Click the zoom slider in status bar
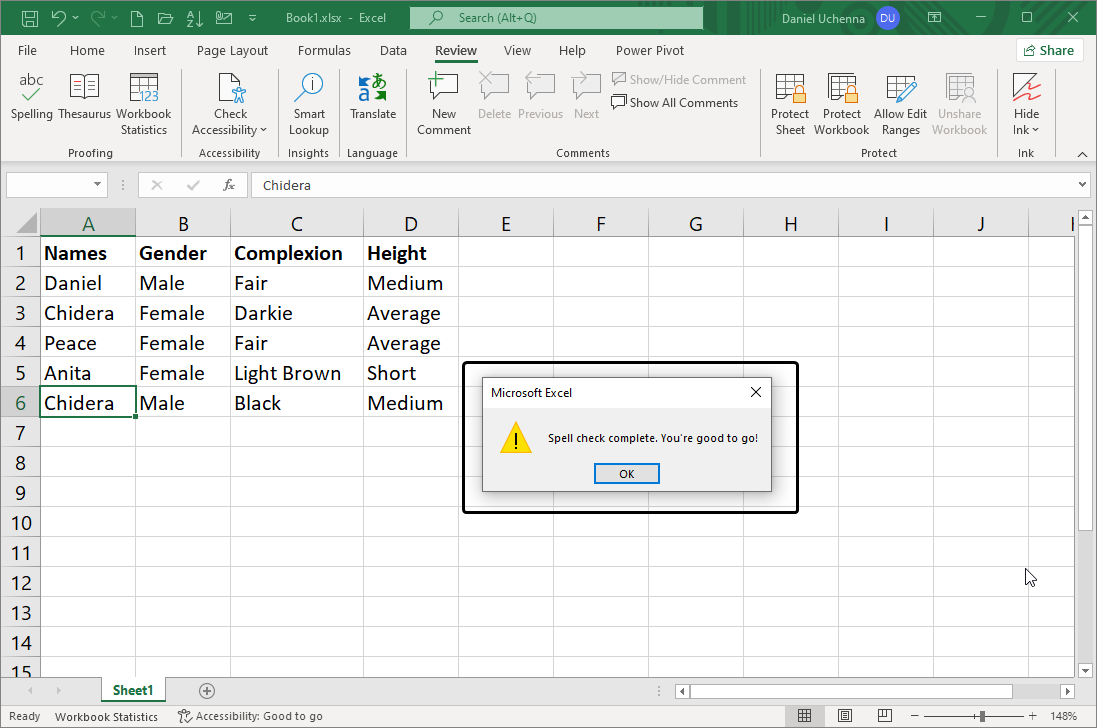Image resolution: width=1097 pixels, height=728 pixels. click(x=982, y=716)
